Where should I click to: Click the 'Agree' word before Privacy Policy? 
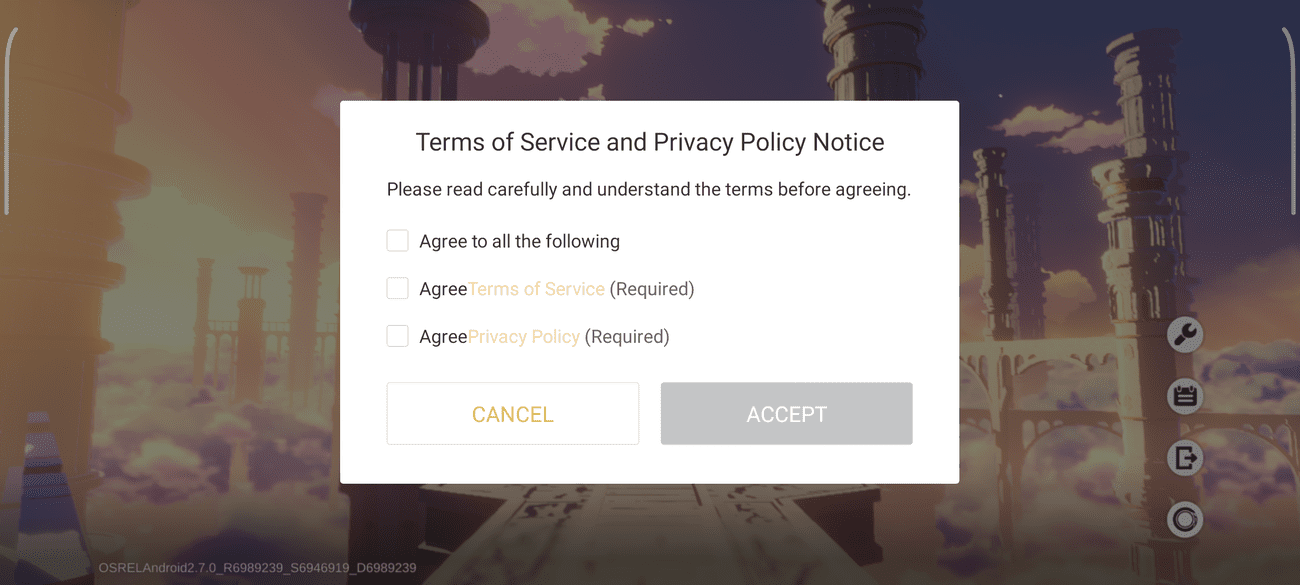[443, 337]
